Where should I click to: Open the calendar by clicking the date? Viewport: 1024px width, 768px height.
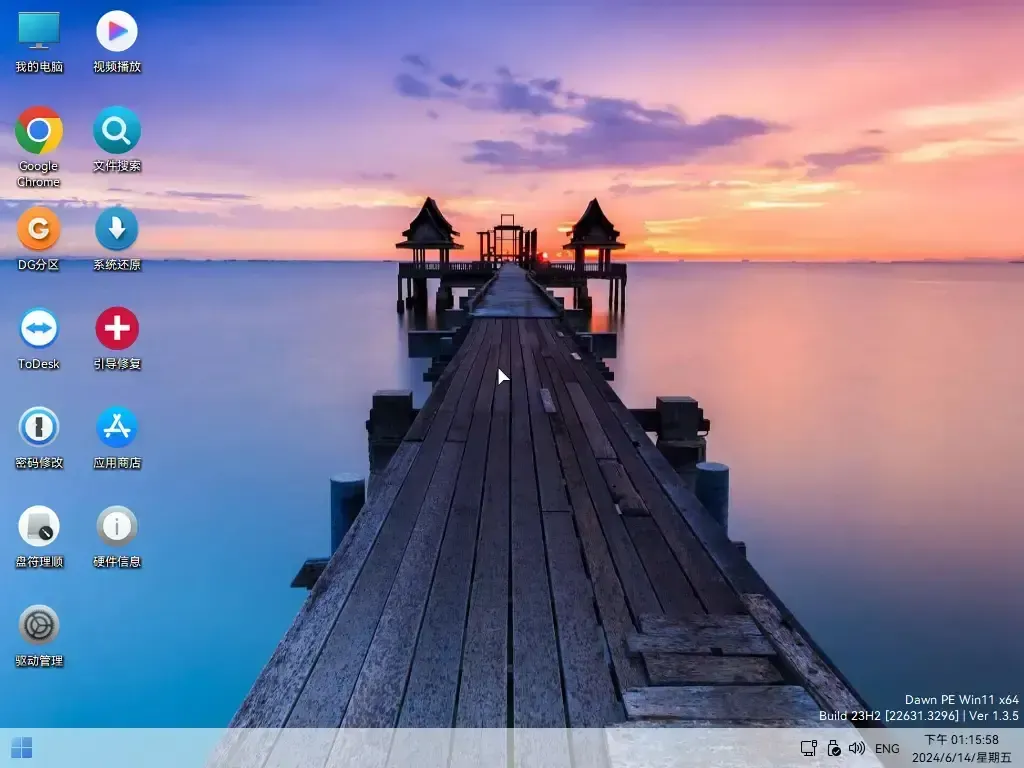tap(962, 756)
